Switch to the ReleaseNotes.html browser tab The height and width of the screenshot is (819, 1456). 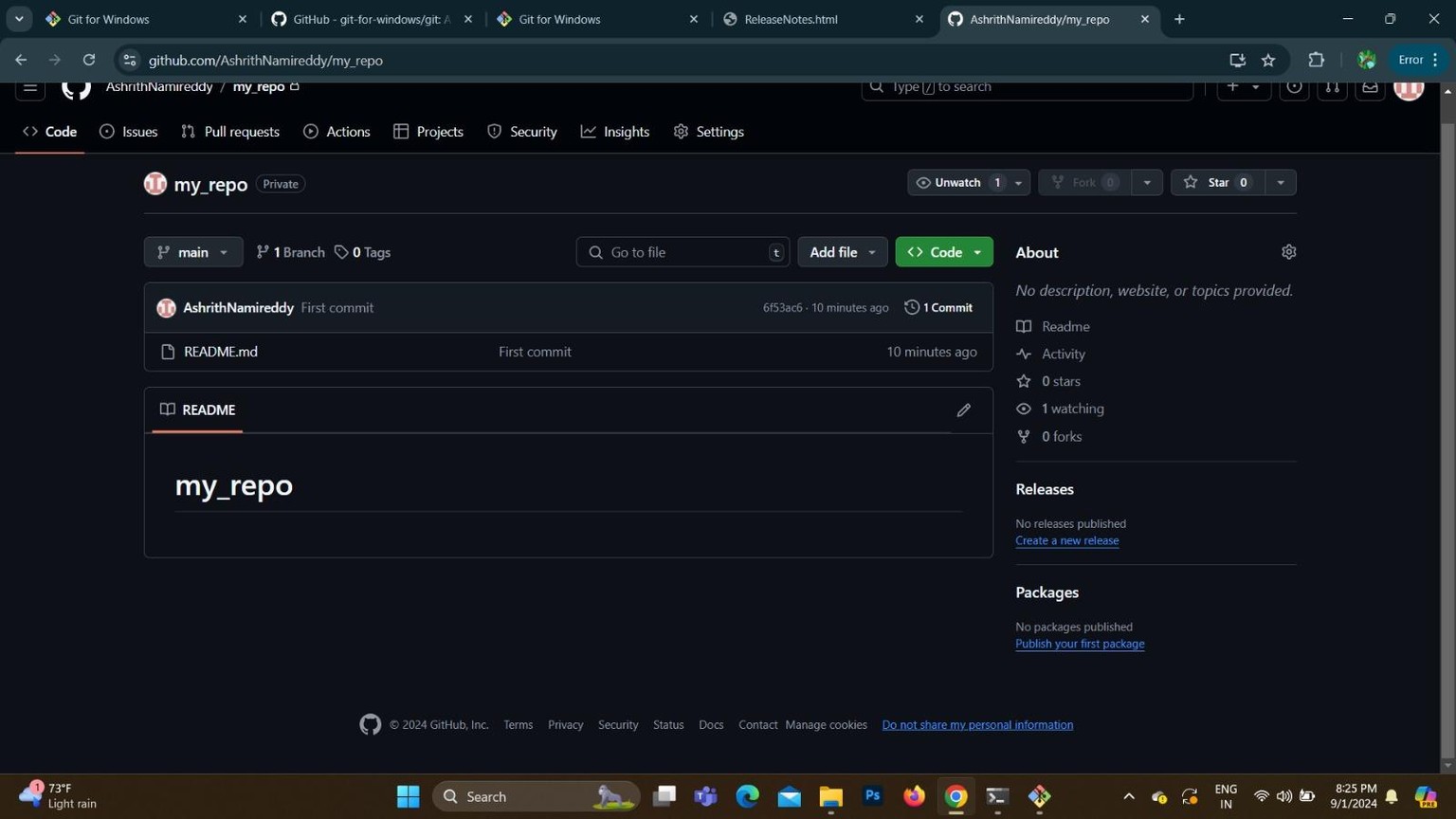pos(823,19)
